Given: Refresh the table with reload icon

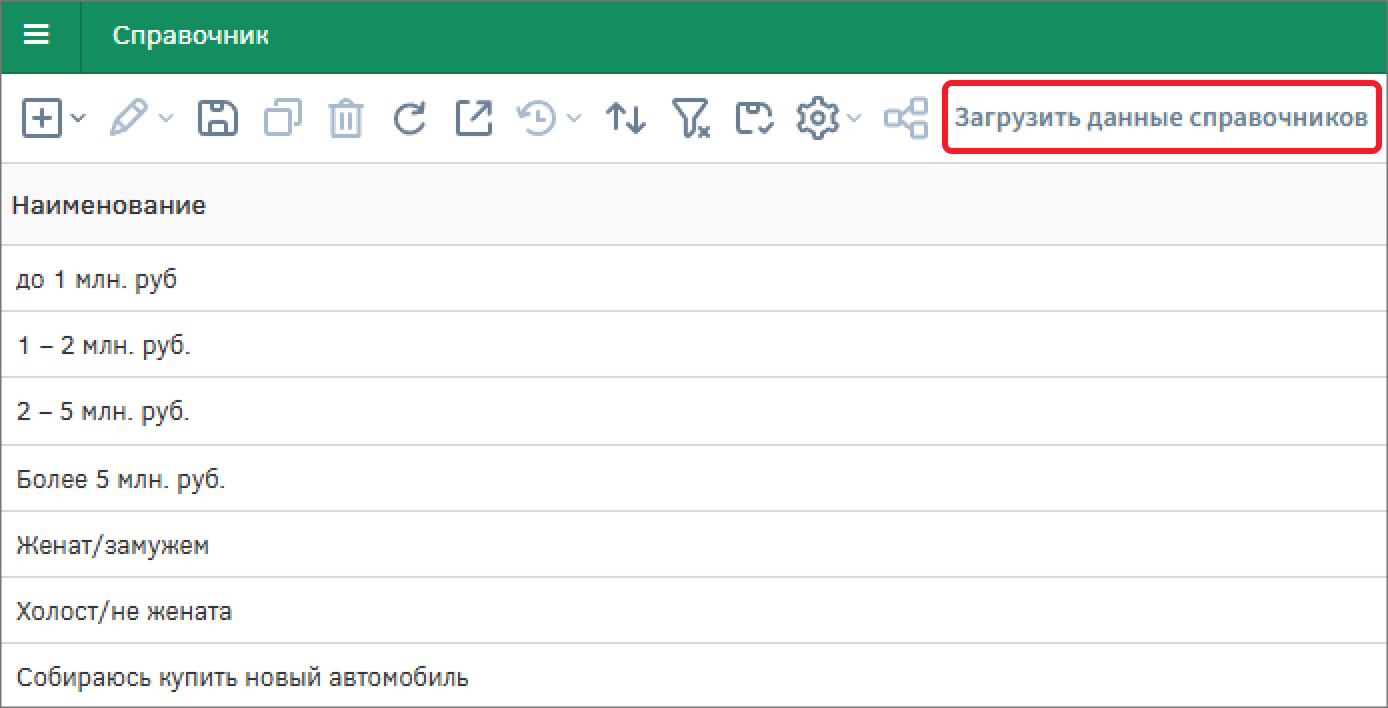Looking at the screenshot, I should tap(410, 119).
